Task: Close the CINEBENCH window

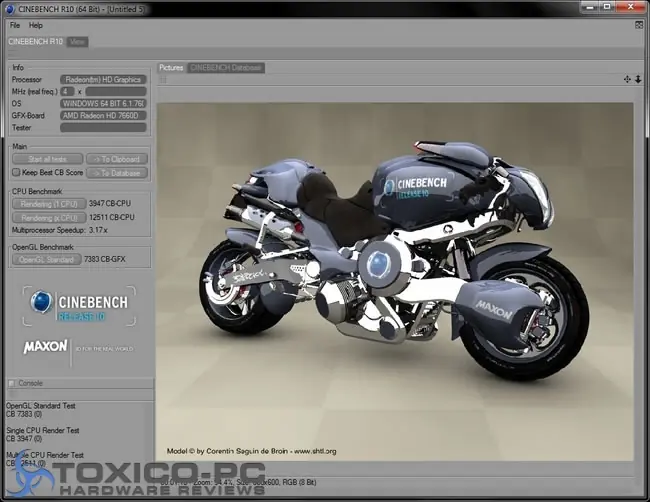Action: tap(631, 7)
